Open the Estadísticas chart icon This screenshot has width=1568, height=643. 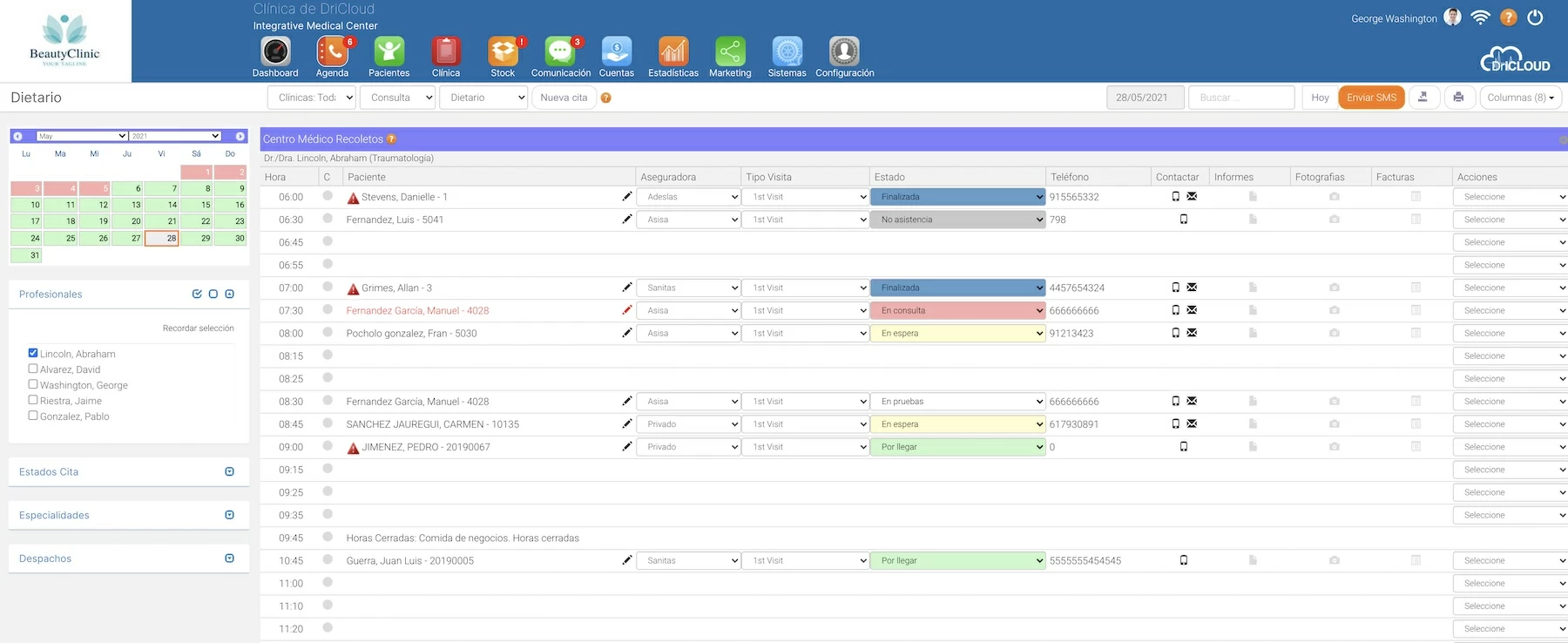tap(672, 52)
